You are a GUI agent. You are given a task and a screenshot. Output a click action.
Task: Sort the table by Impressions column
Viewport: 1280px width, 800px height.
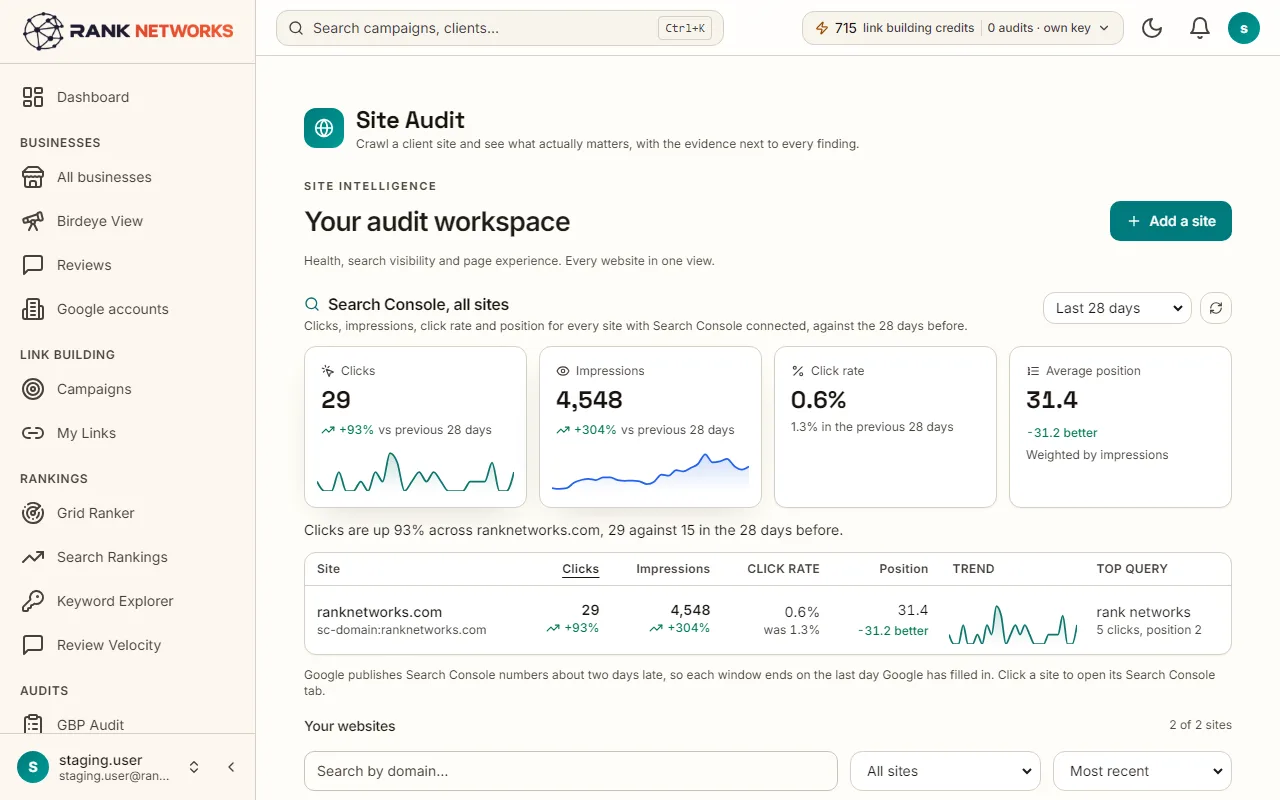click(x=673, y=569)
